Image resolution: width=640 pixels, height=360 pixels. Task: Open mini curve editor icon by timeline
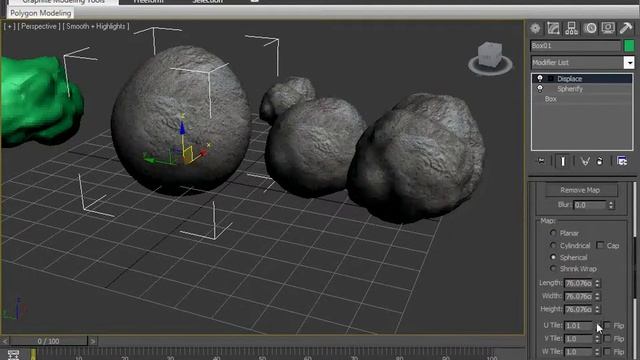(13, 354)
